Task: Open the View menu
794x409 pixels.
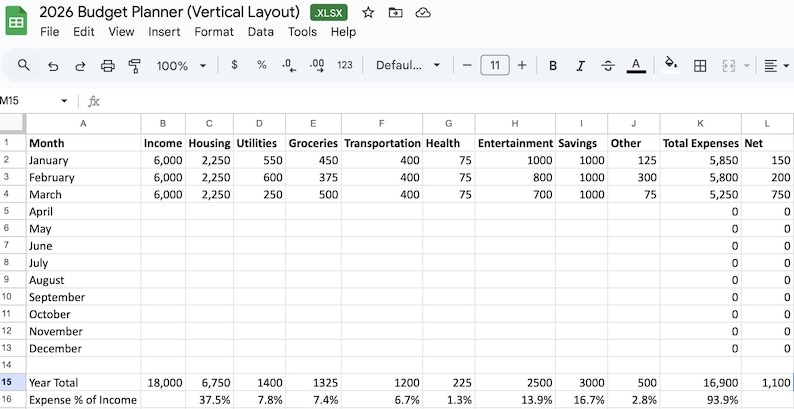Action: tap(121, 32)
